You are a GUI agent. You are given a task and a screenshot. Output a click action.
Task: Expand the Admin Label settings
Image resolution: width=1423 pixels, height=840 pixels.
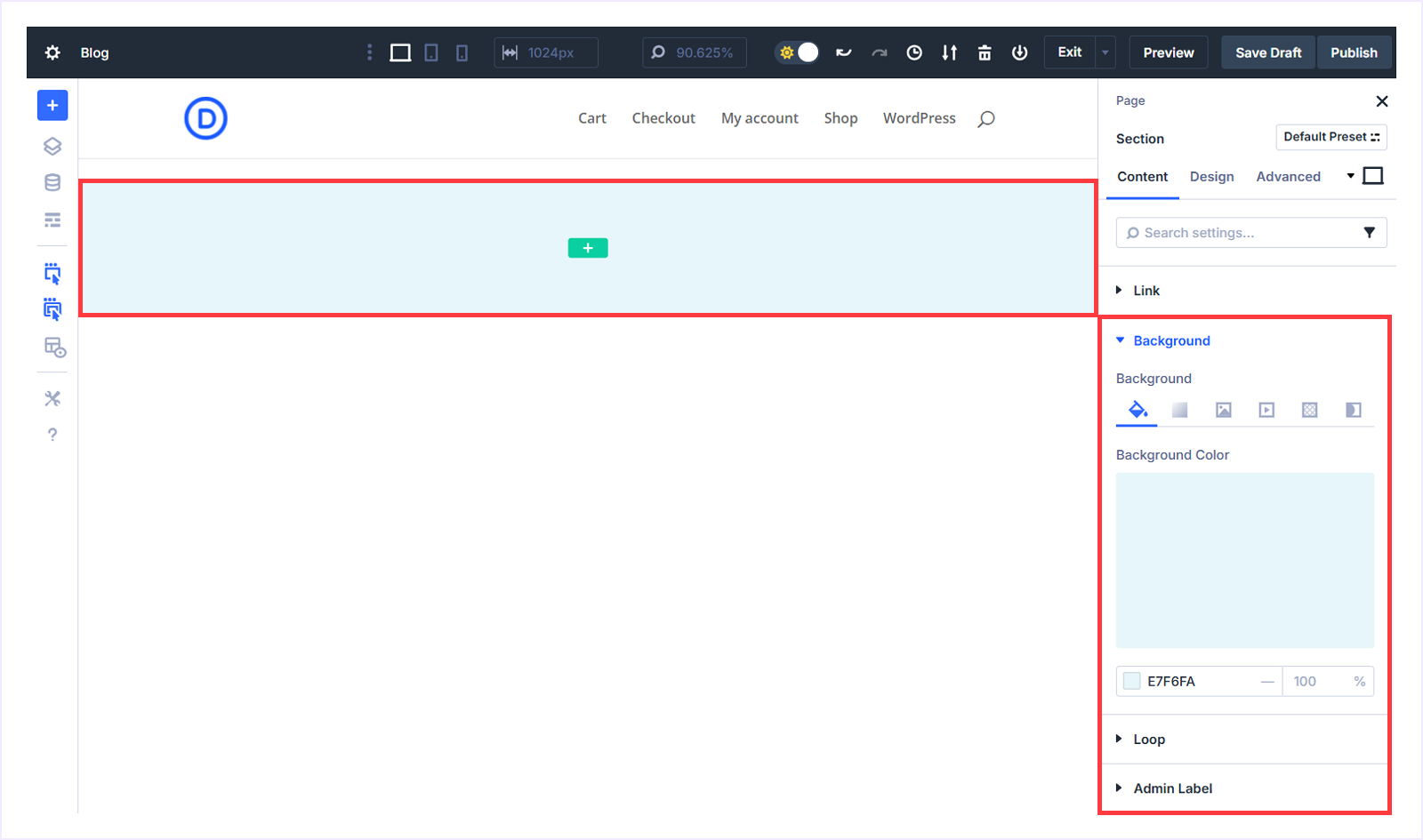pos(1172,788)
